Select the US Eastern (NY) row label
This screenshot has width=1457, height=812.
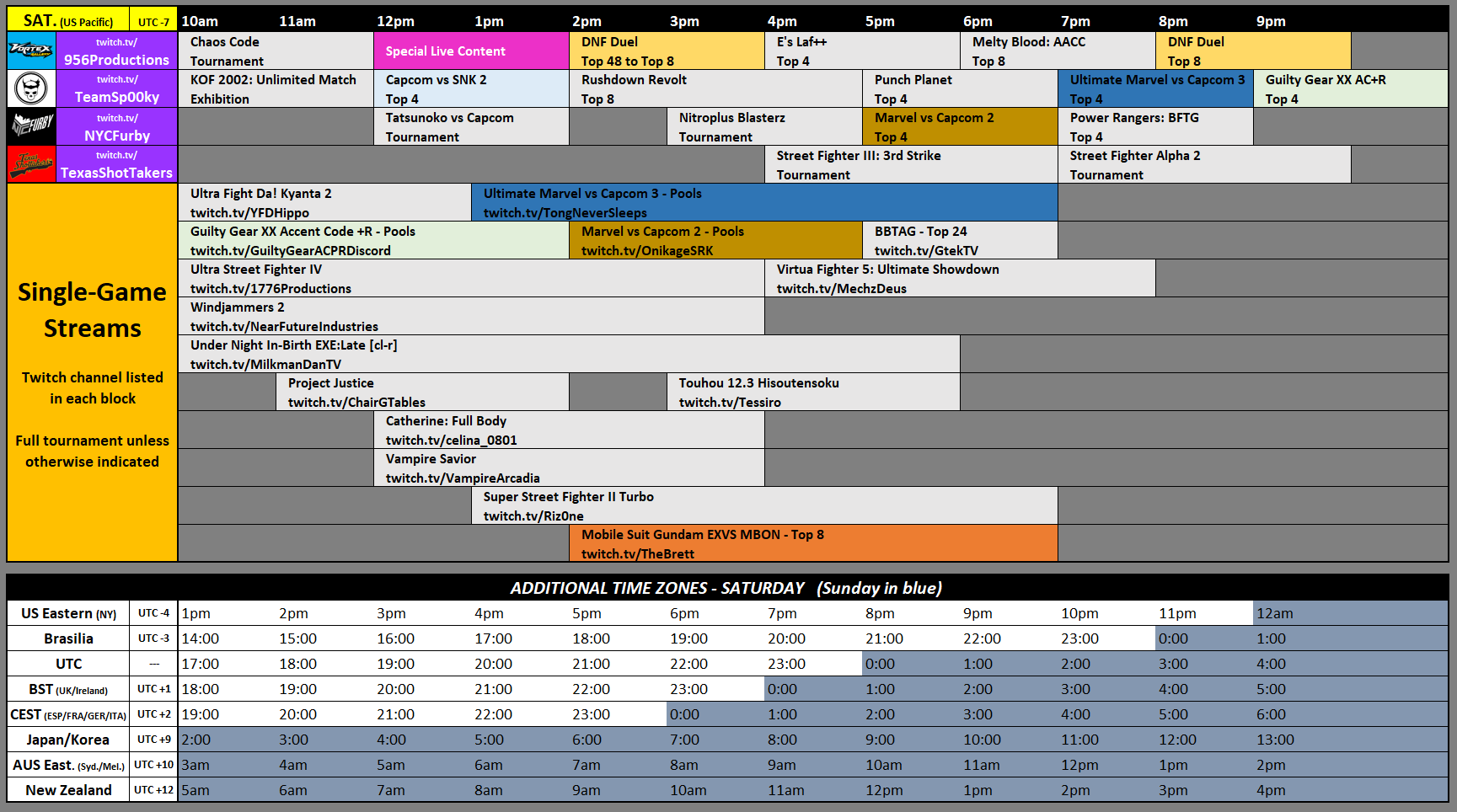(x=68, y=613)
